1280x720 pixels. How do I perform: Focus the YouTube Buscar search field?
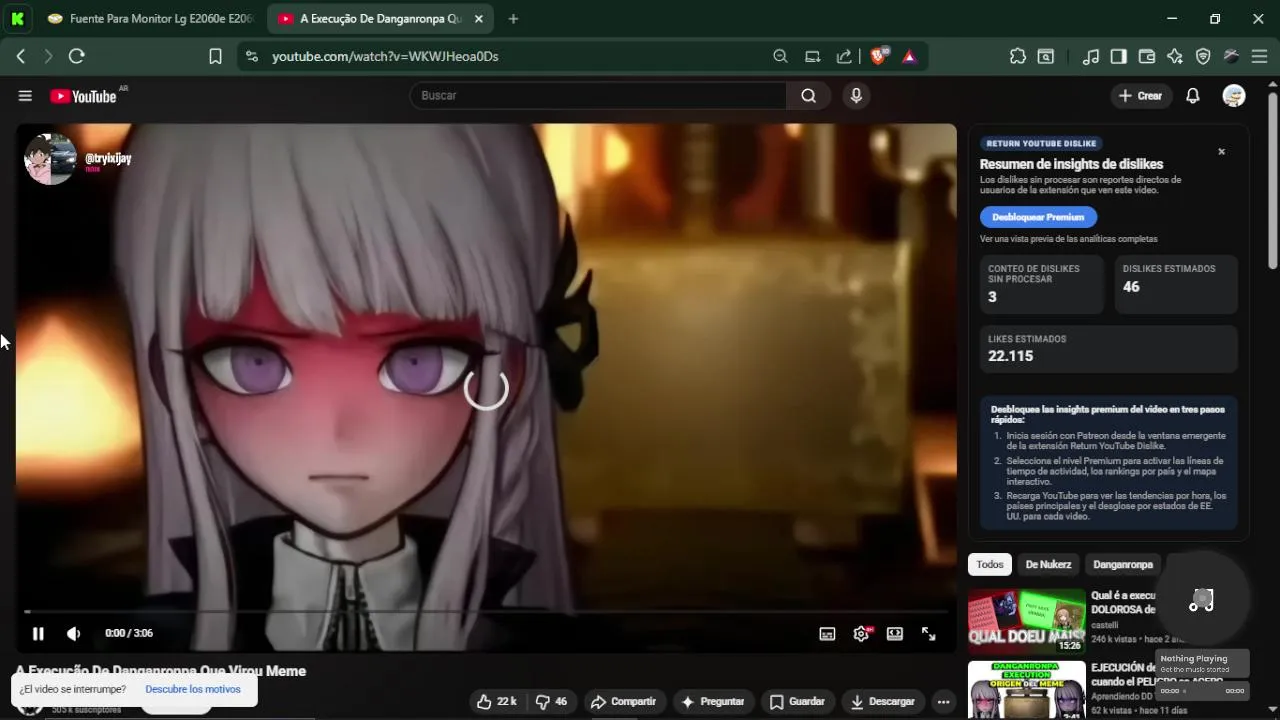click(598, 95)
